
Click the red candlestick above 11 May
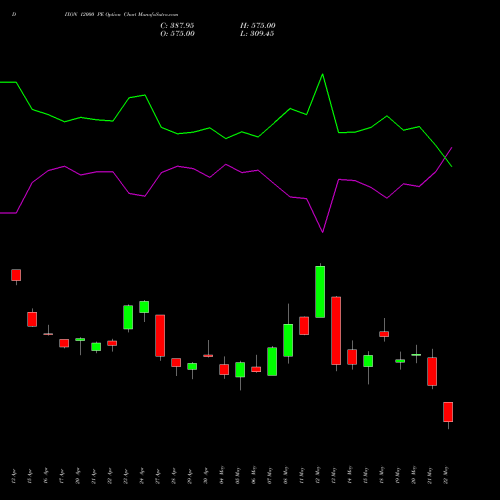pos(304,326)
